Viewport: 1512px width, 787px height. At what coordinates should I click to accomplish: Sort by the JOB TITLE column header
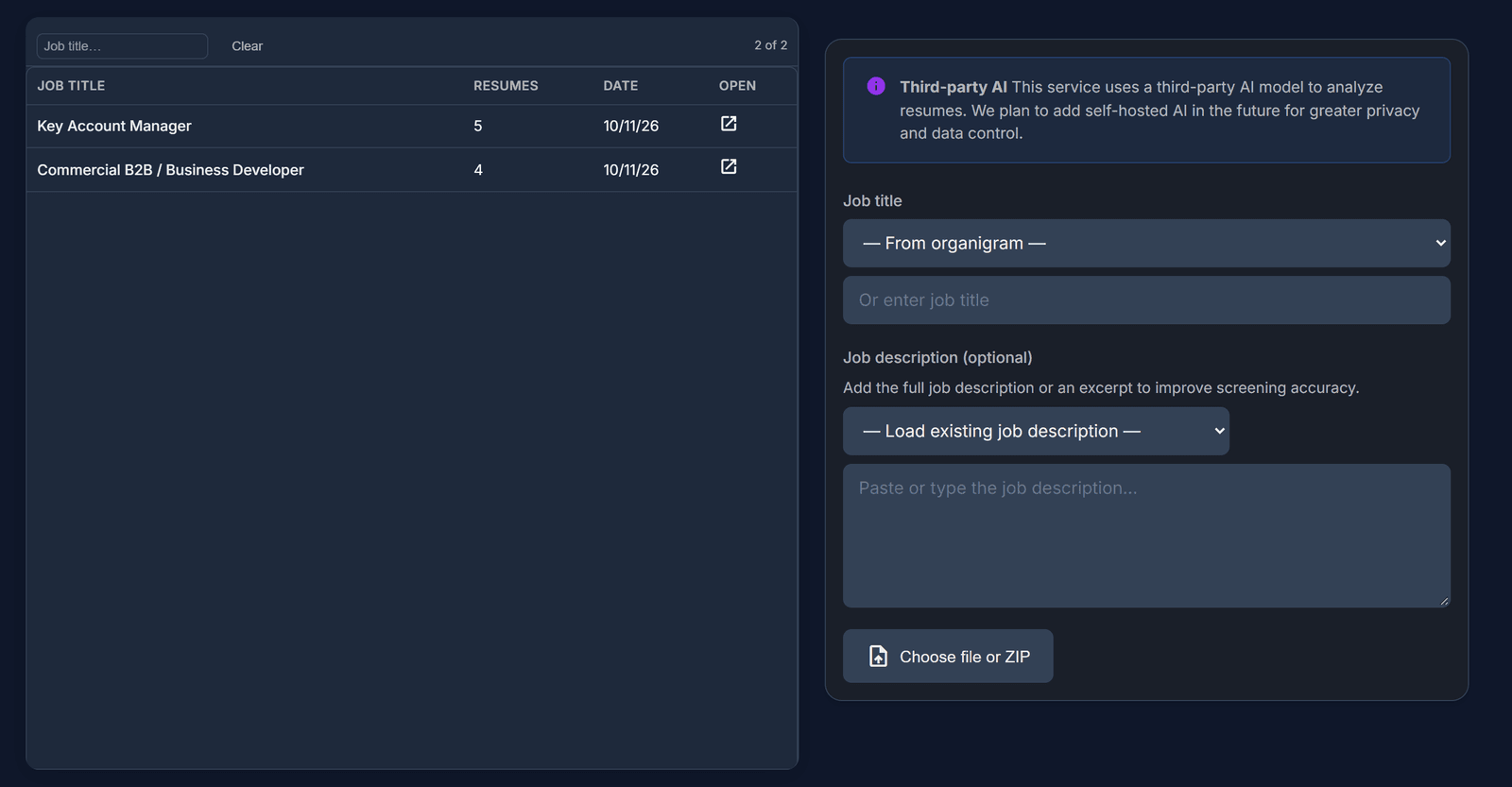click(x=71, y=85)
